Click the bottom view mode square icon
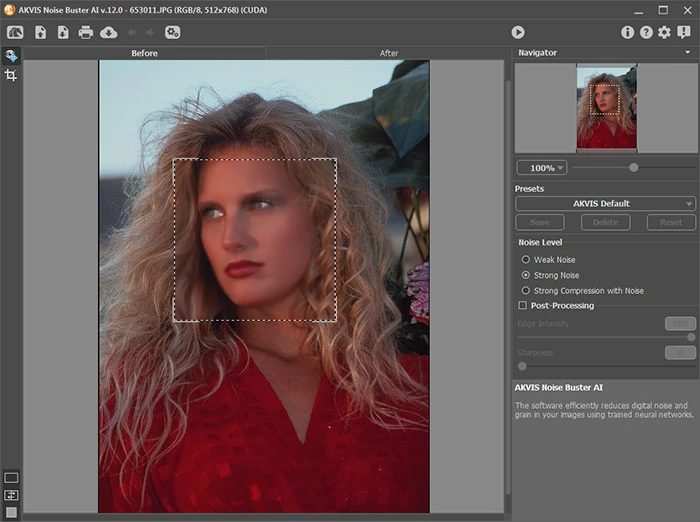This screenshot has width=700, height=522. [x=11, y=512]
